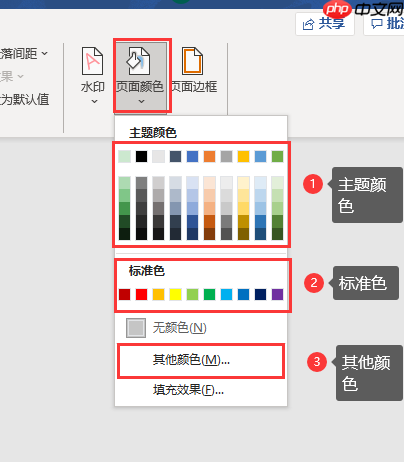
Task: Pick the black theme color swatch
Action: tap(141, 156)
